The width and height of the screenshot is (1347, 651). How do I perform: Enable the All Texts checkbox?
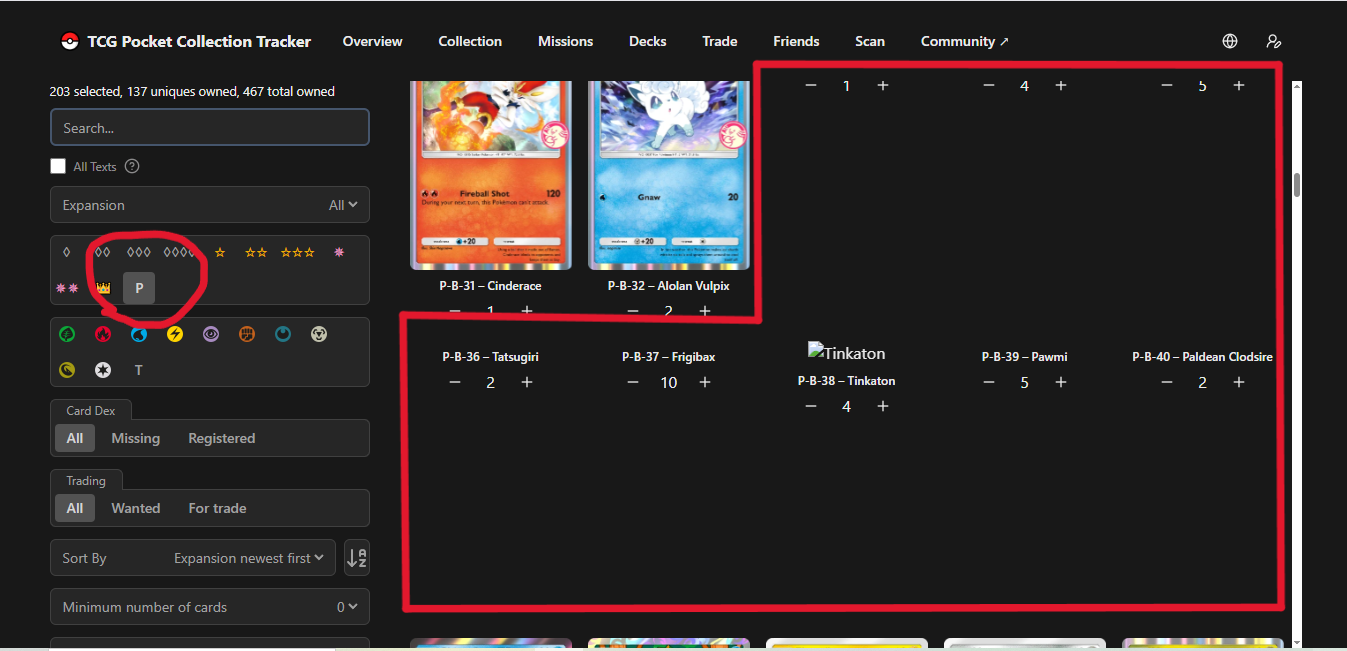coord(58,166)
